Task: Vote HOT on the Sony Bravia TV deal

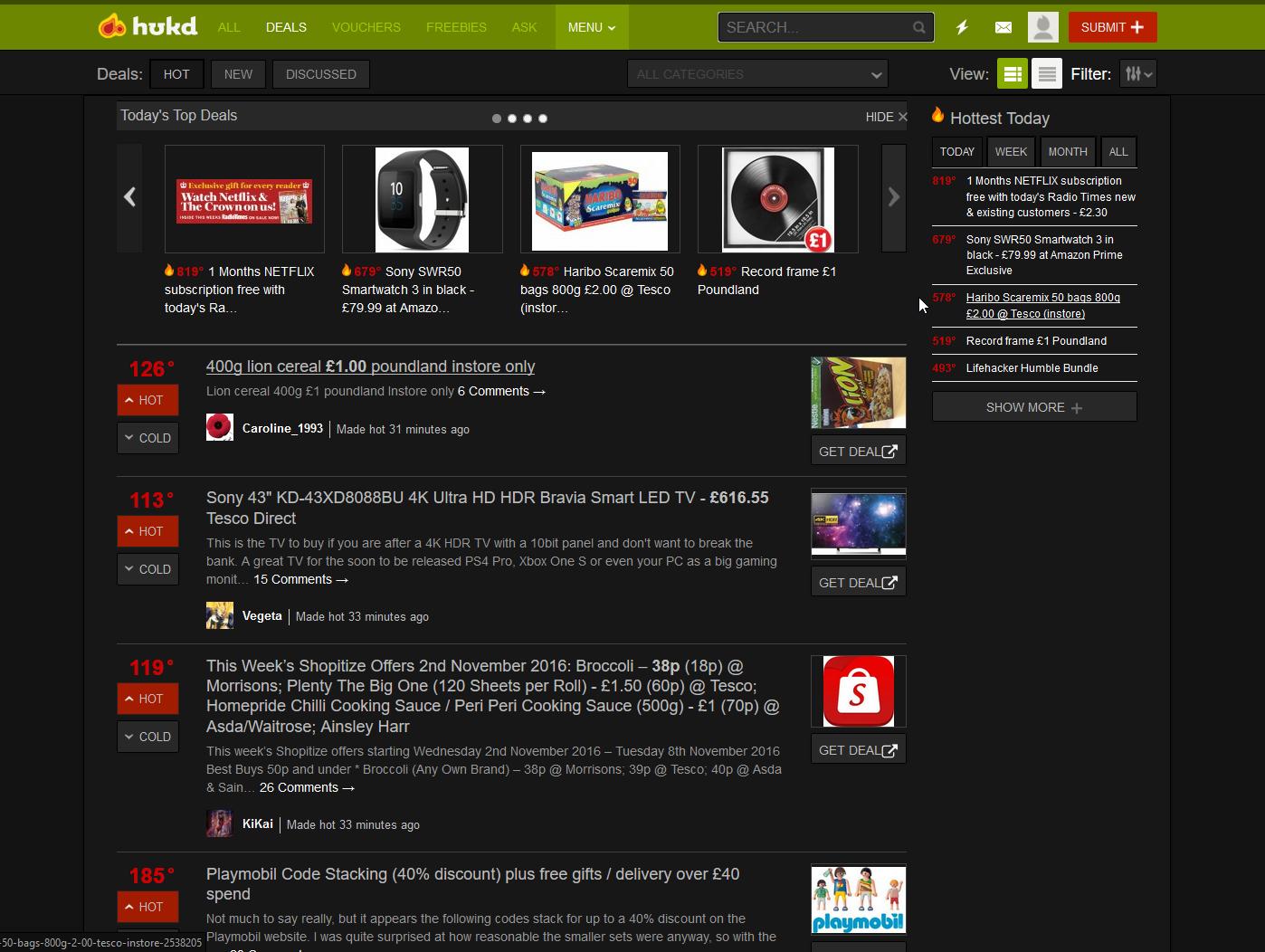Action: click(x=147, y=531)
